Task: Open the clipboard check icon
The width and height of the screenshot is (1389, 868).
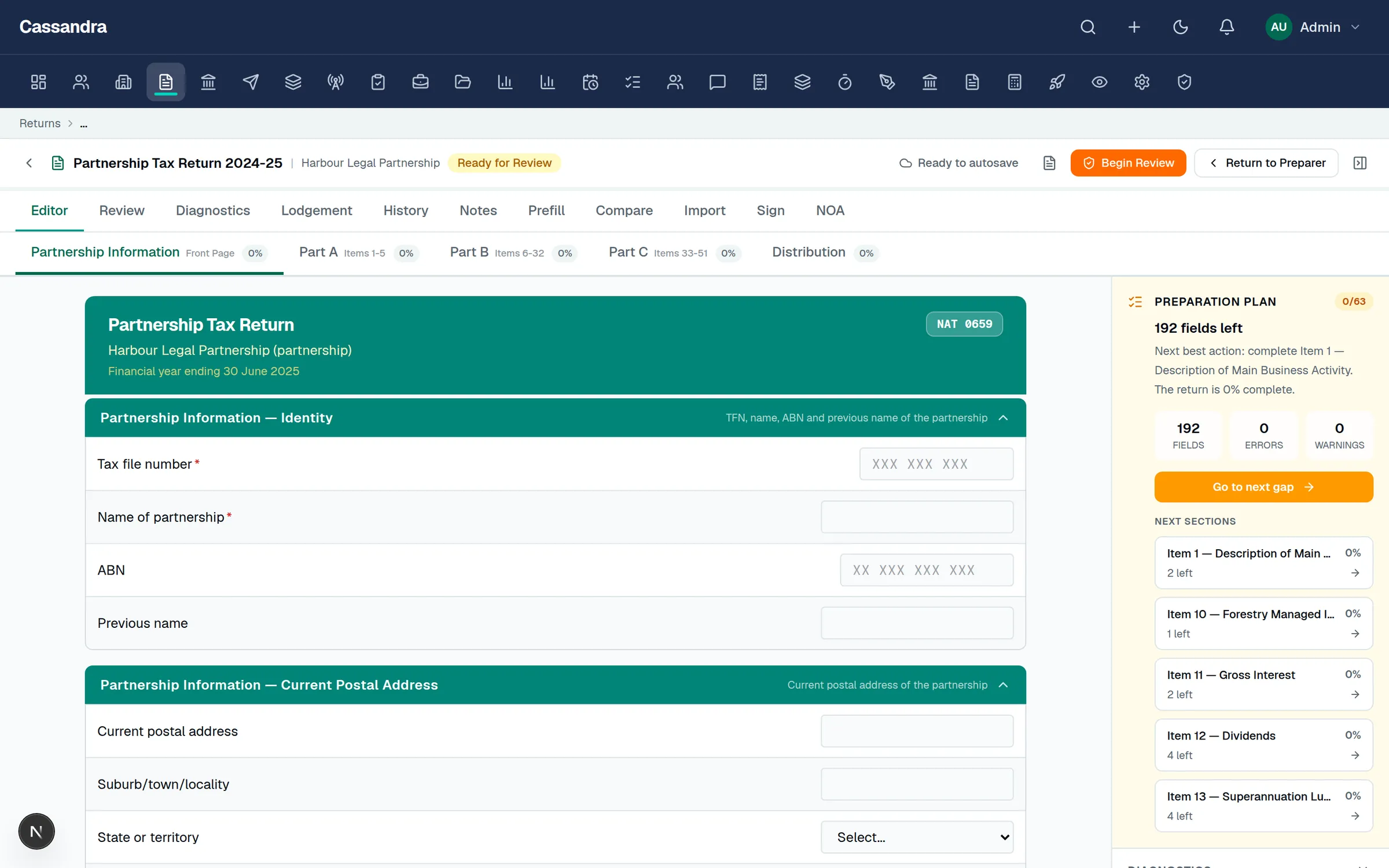Action: point(378,82)
